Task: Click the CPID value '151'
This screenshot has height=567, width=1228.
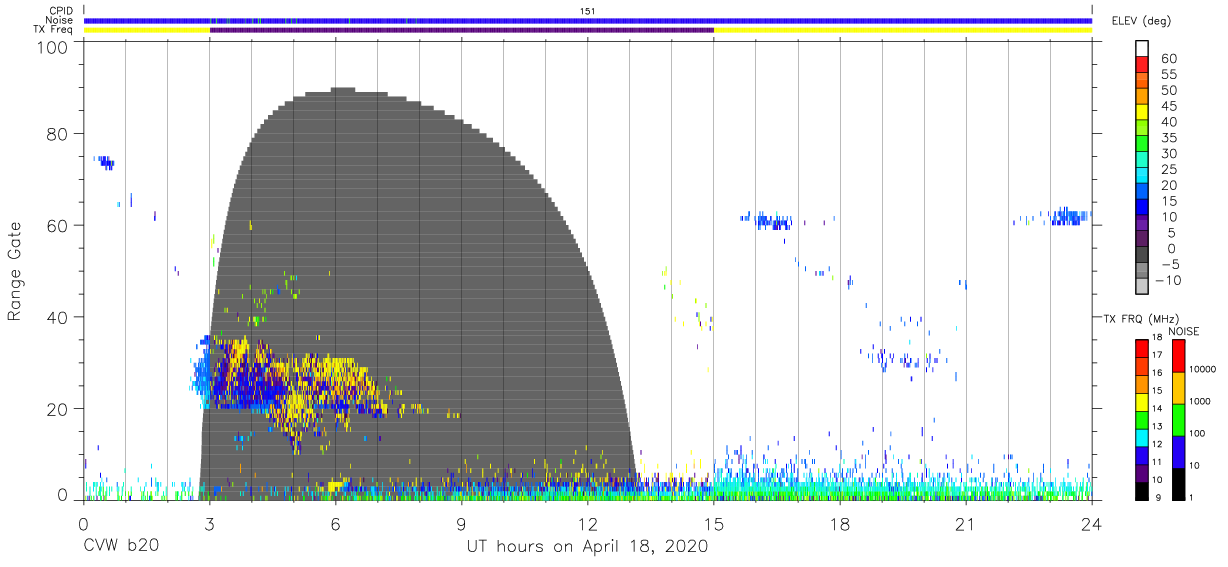Action: pyautogui.click(x=587, y=10)
